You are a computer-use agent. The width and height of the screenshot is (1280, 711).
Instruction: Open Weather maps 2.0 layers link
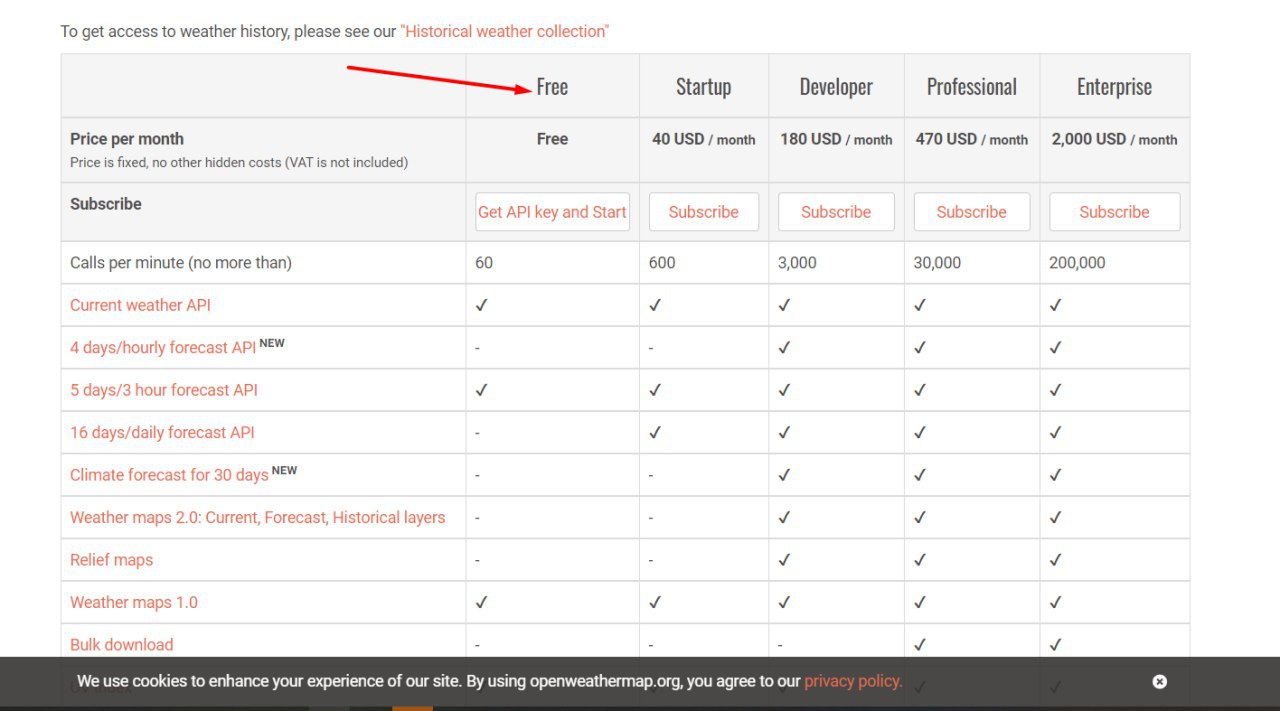point(258,517)
